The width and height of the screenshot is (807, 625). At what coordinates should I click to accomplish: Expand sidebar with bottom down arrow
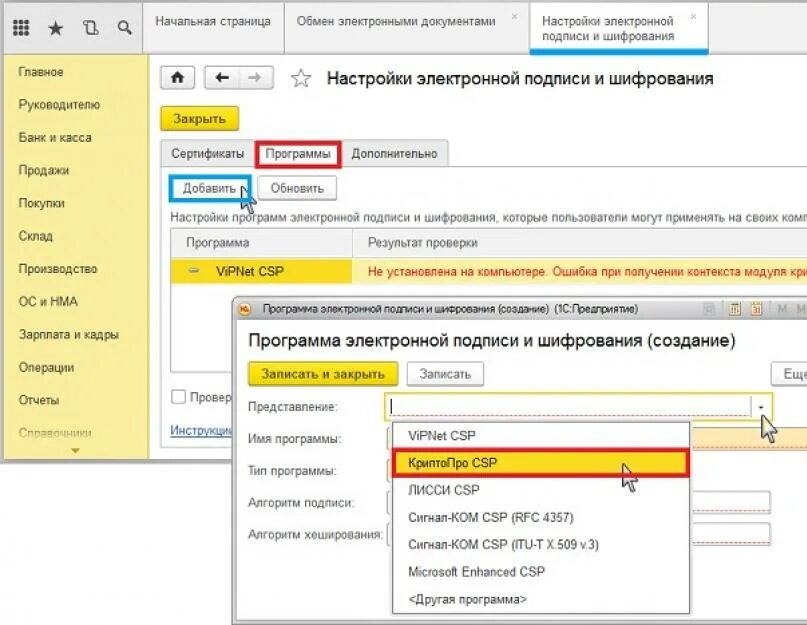[76, 450]
